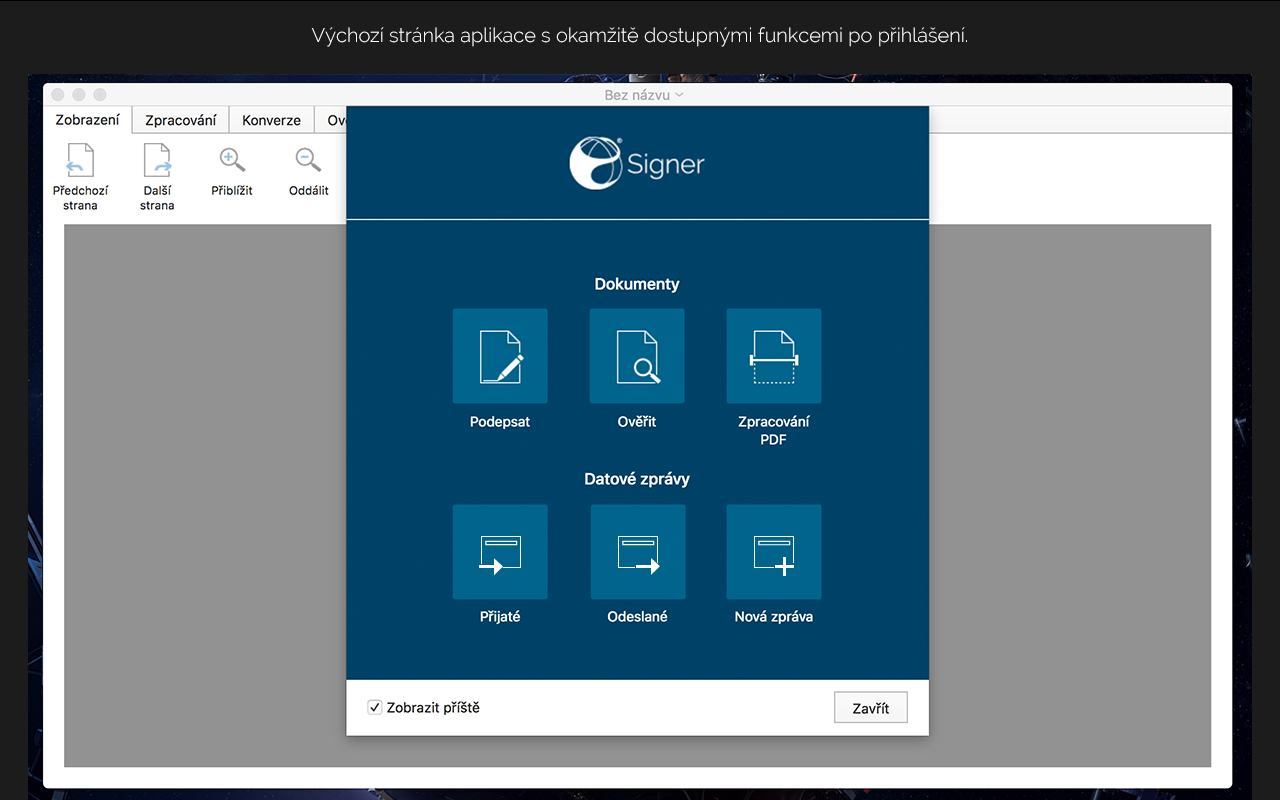
Task: Close the dialog with Zavřít button
Action: [x=871, y=708]
